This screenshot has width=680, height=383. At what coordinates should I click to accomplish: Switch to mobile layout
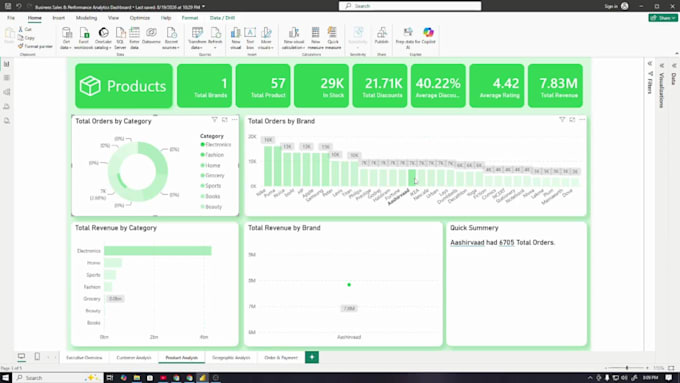point(37,357)
